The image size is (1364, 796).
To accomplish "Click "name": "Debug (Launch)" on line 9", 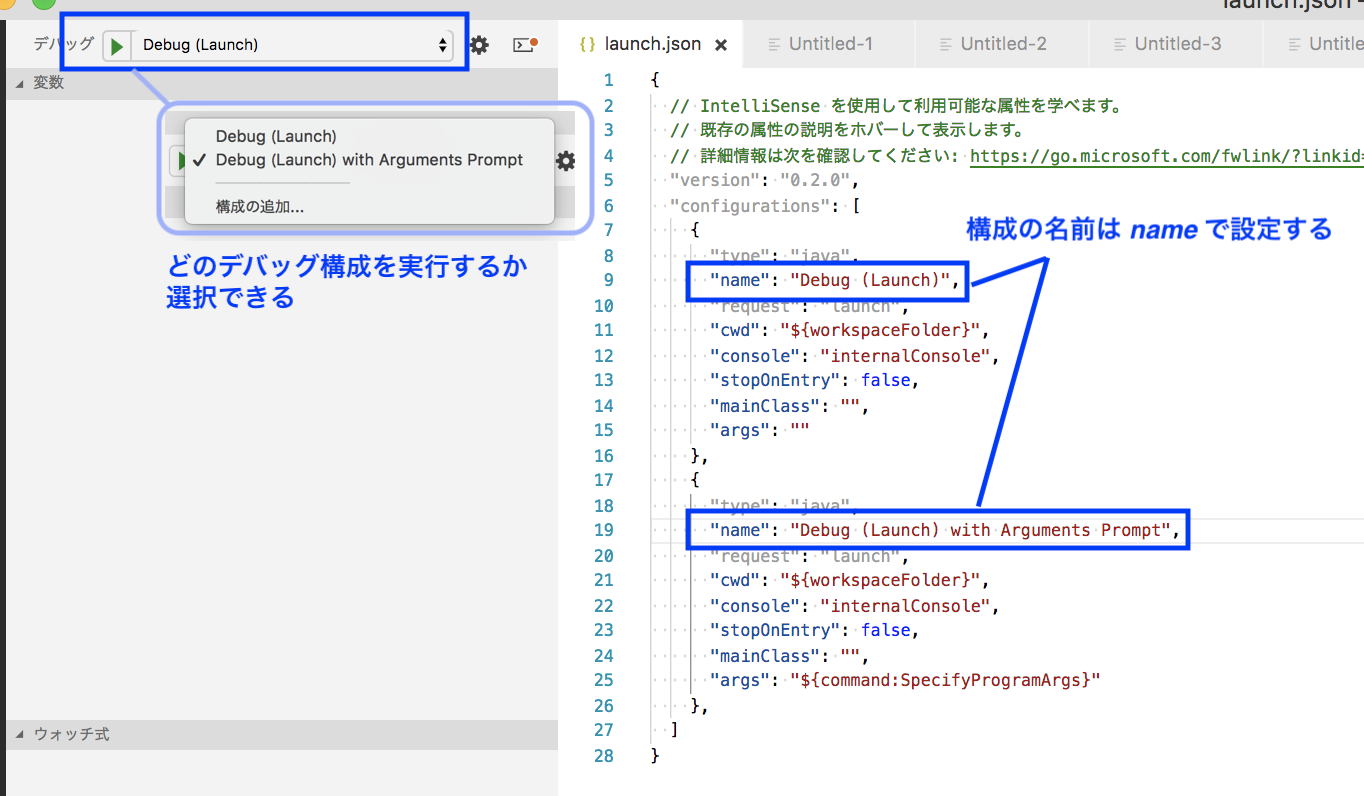I will point(835,280).
